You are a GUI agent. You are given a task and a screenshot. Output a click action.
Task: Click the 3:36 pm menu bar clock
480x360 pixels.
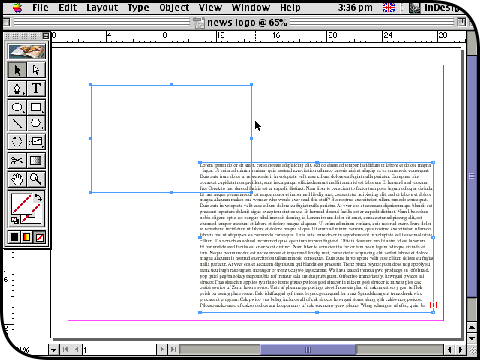click(x=355, y=7)
